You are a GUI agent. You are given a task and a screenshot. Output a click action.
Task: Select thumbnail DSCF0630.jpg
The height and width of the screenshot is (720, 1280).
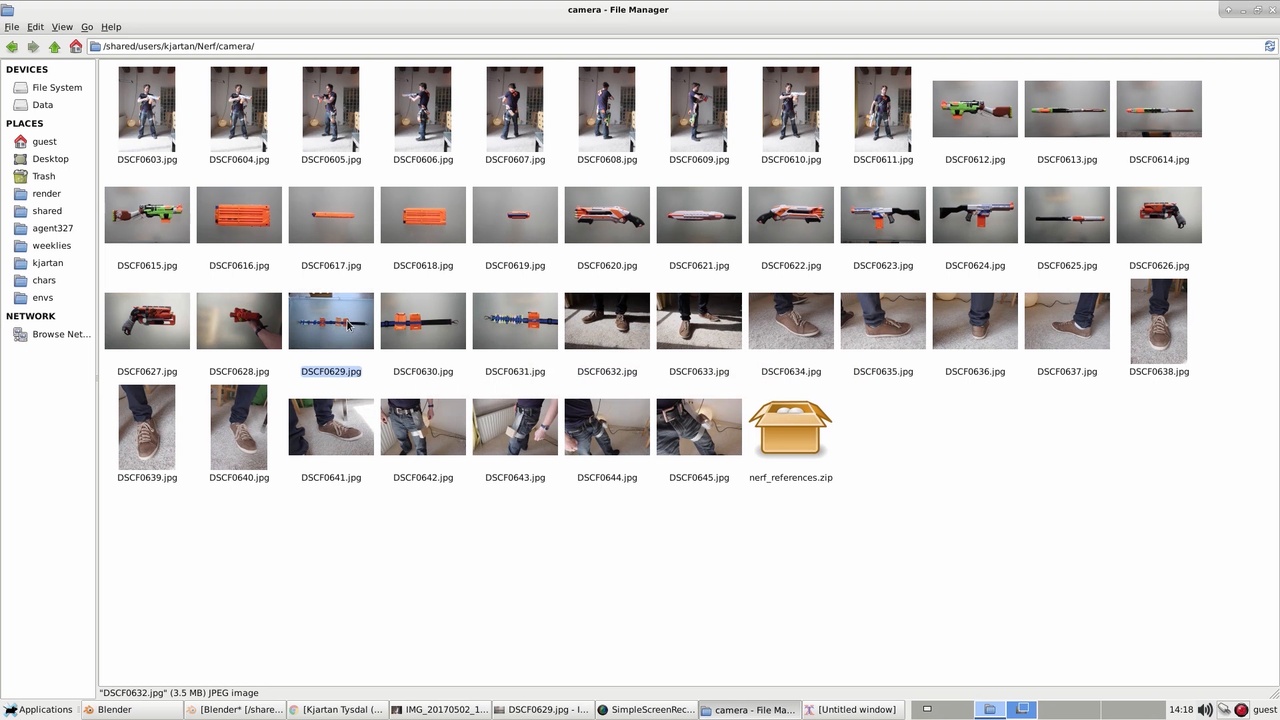(x=423, y=321)
